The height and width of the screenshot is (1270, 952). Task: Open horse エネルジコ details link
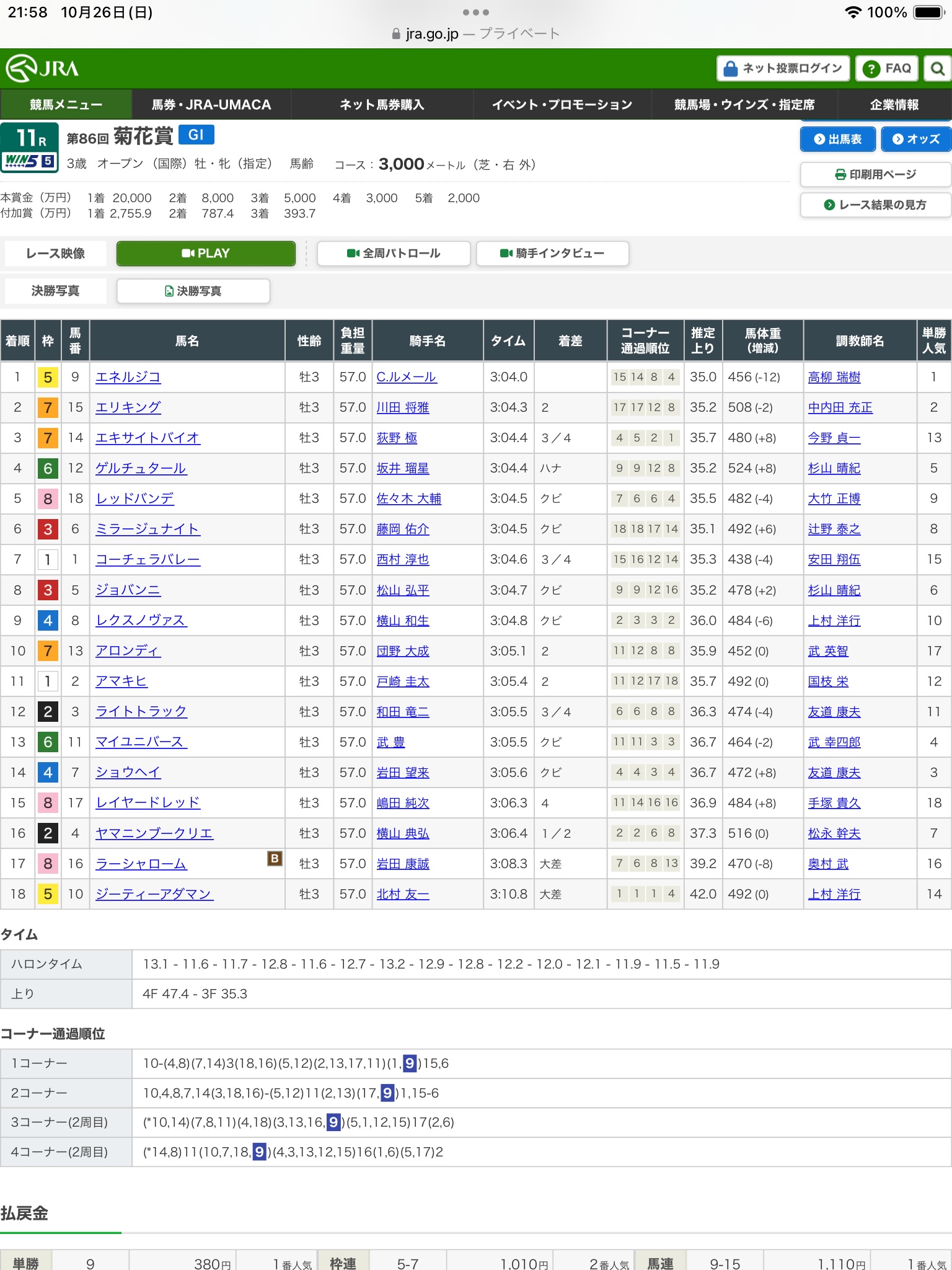pos(128,377)
